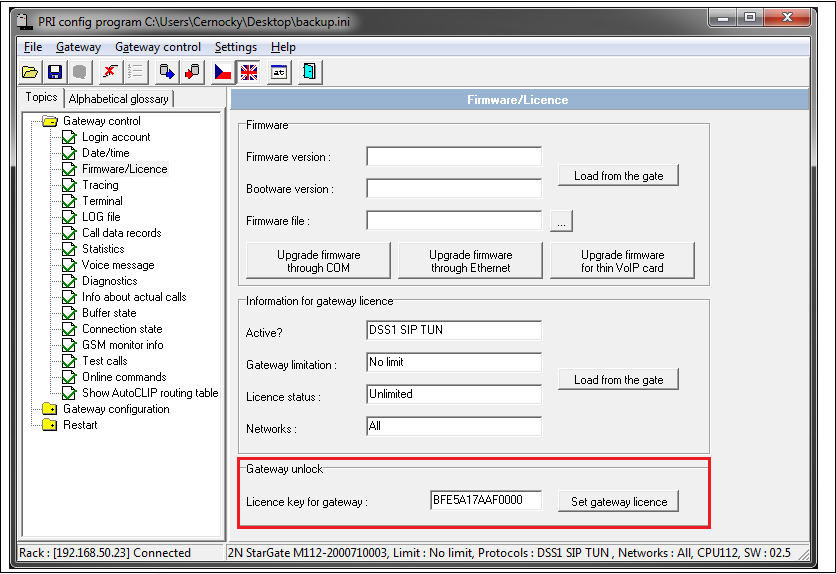Select Firmware/Licence in the tree
Screen dimensions: 836x574
tap(124, 169)
